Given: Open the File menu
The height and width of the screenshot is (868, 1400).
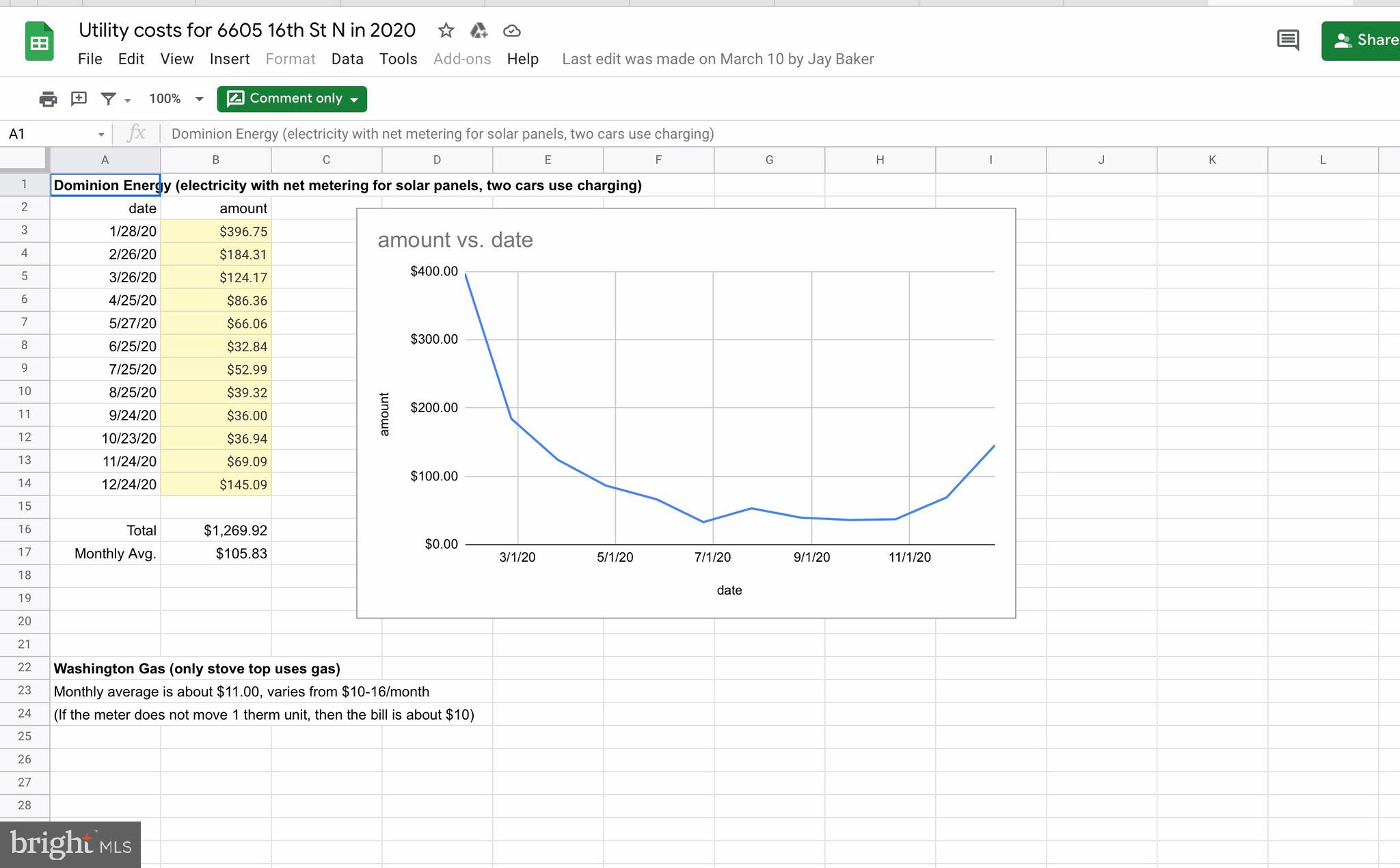Looking at the screenshot, I should (90, 59).
